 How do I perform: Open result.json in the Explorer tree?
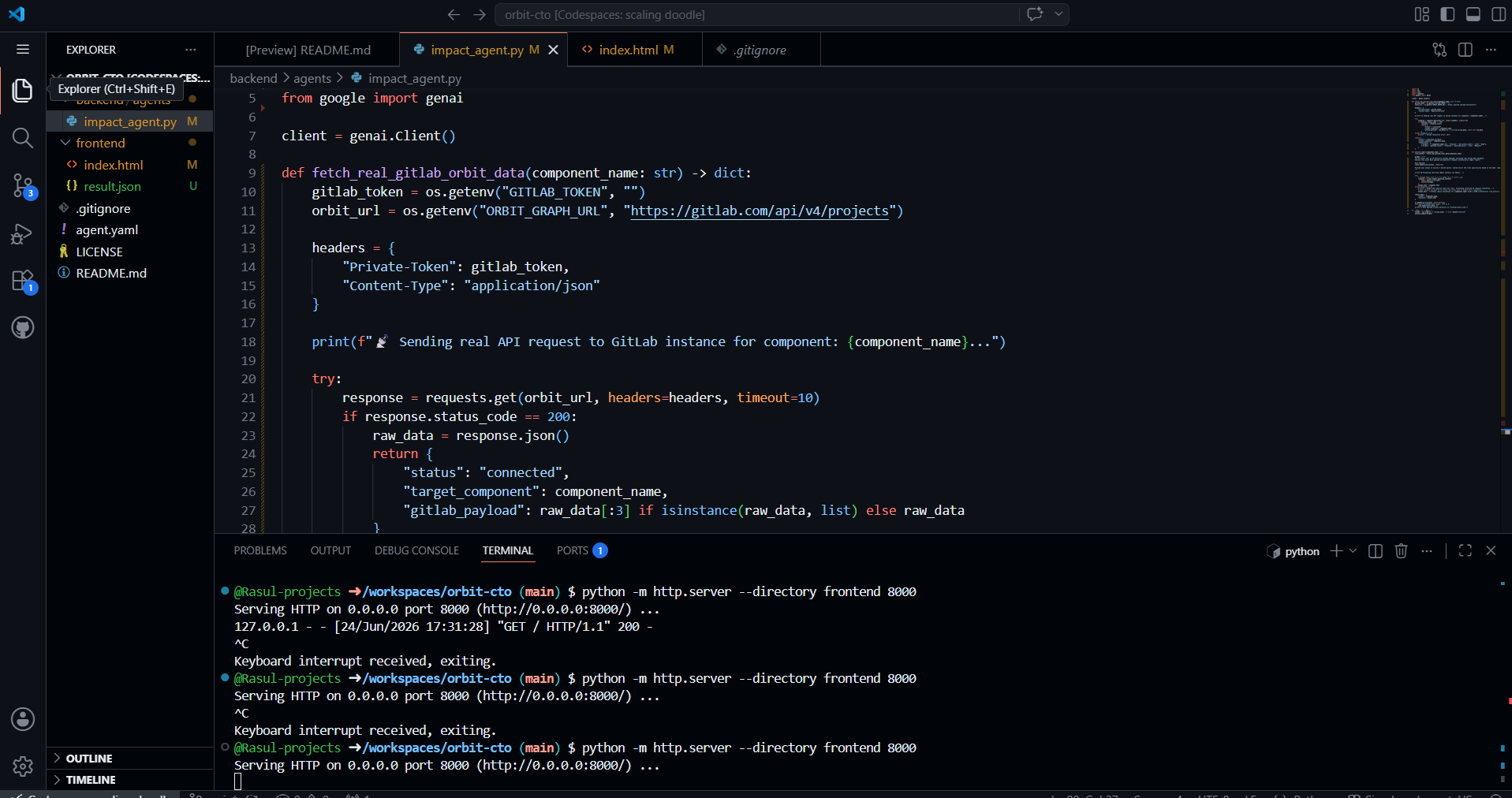click(112, 186)
